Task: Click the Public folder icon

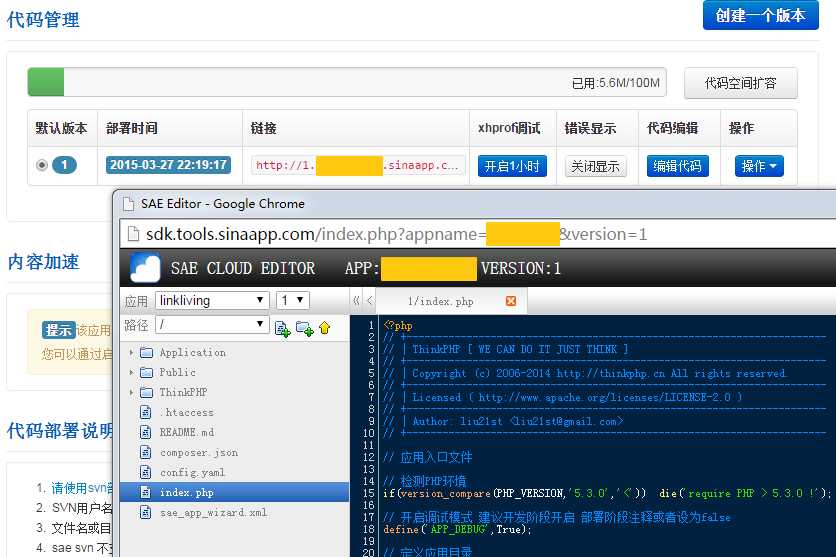Action: click(x=146, y=372)
